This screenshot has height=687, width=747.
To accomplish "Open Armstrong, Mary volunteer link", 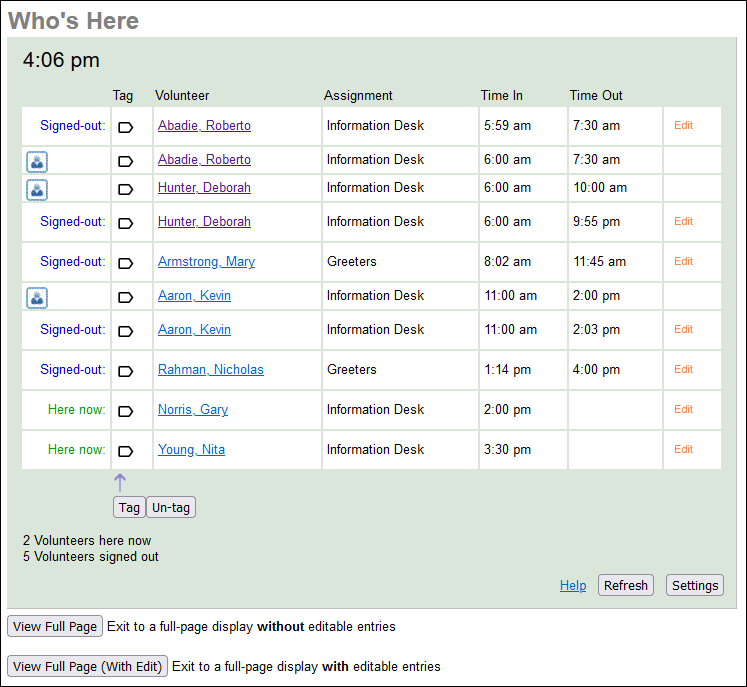I will [206, 262].
